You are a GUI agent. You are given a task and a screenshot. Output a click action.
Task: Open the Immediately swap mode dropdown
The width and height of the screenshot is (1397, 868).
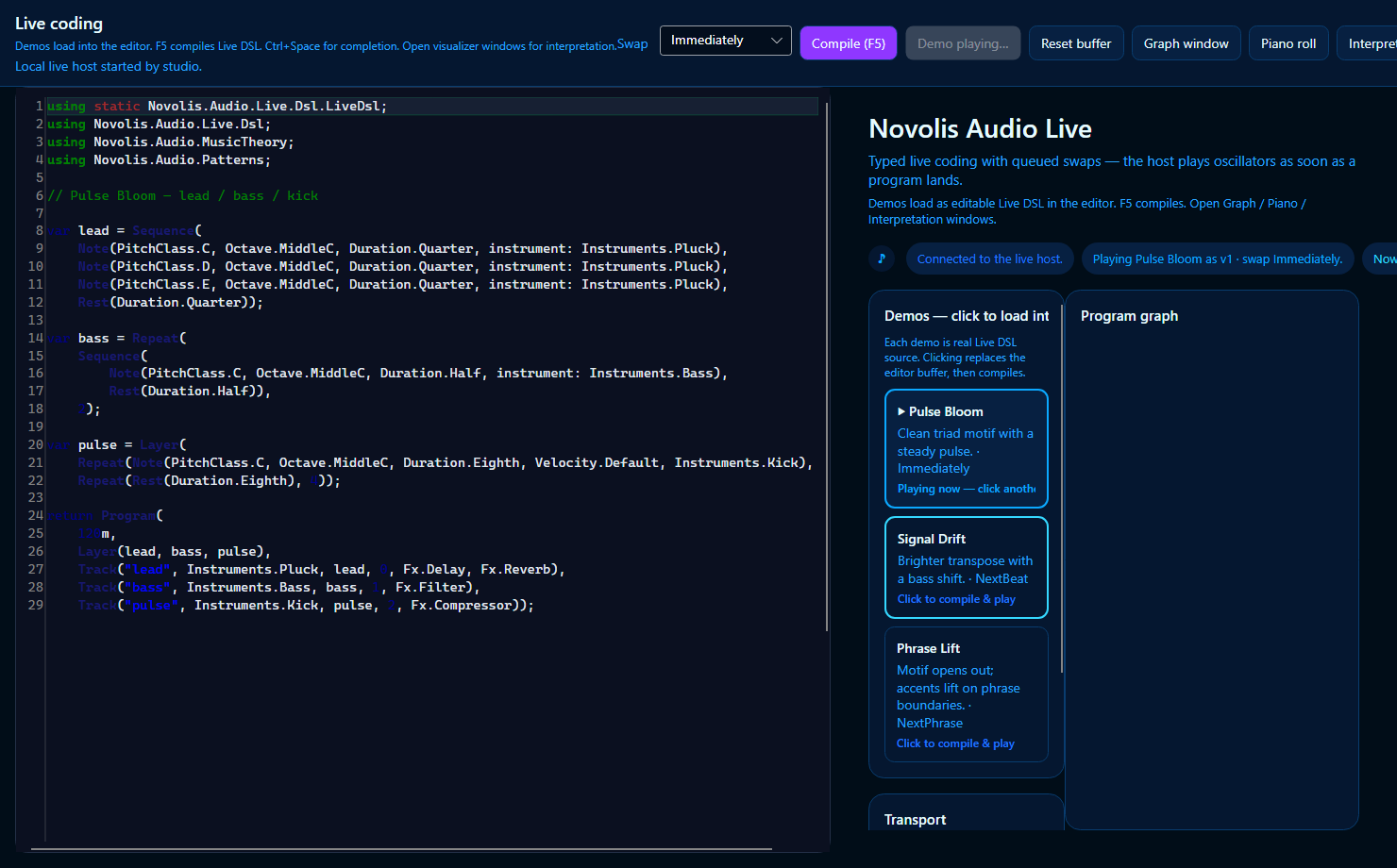(x=725, y=41)
